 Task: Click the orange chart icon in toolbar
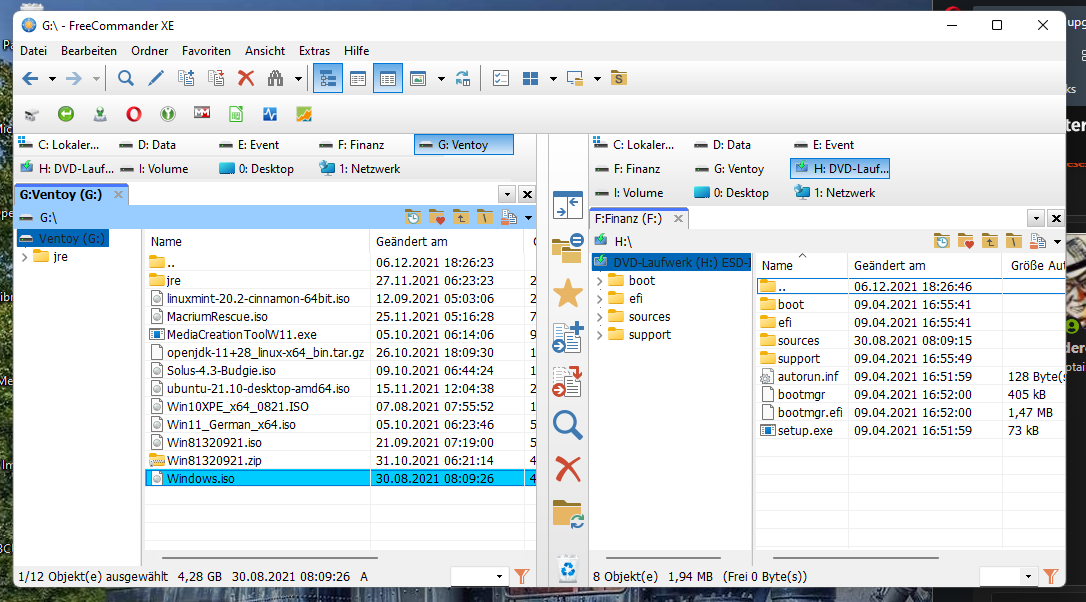pos(304,114)
